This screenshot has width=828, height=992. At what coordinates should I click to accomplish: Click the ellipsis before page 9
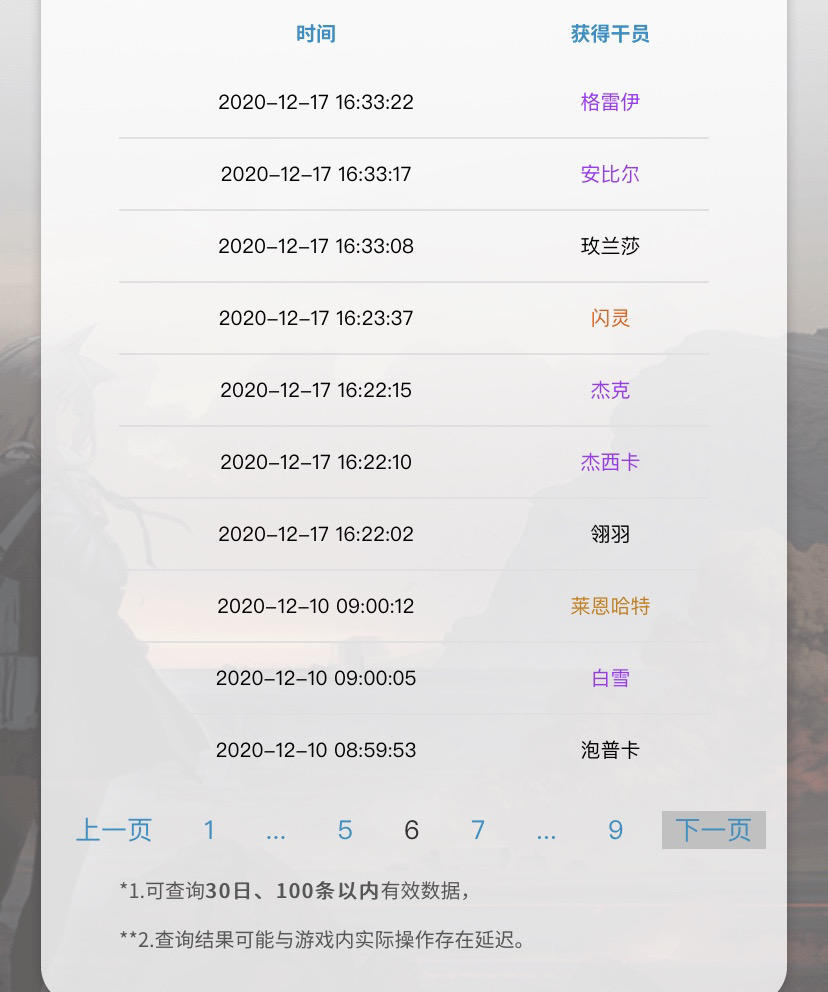(x=546, y=830)
